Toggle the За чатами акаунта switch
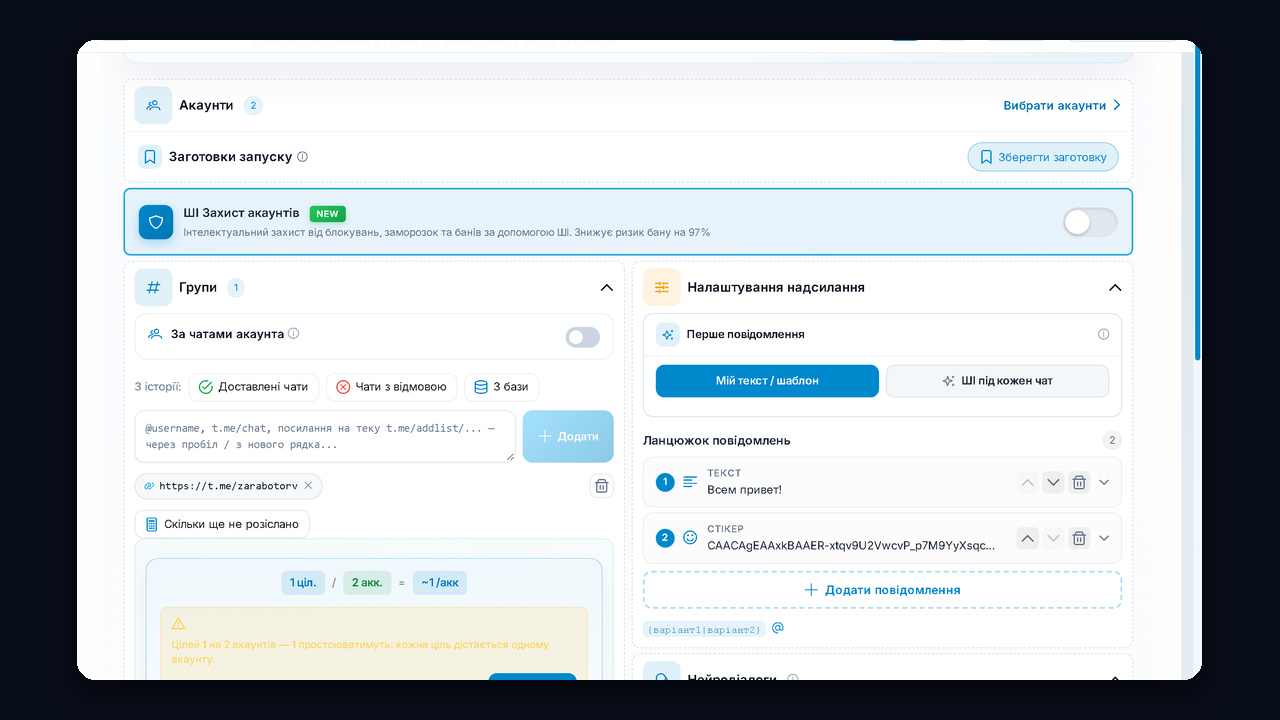This screenshot has width=1280, height=720. [583, 337]
